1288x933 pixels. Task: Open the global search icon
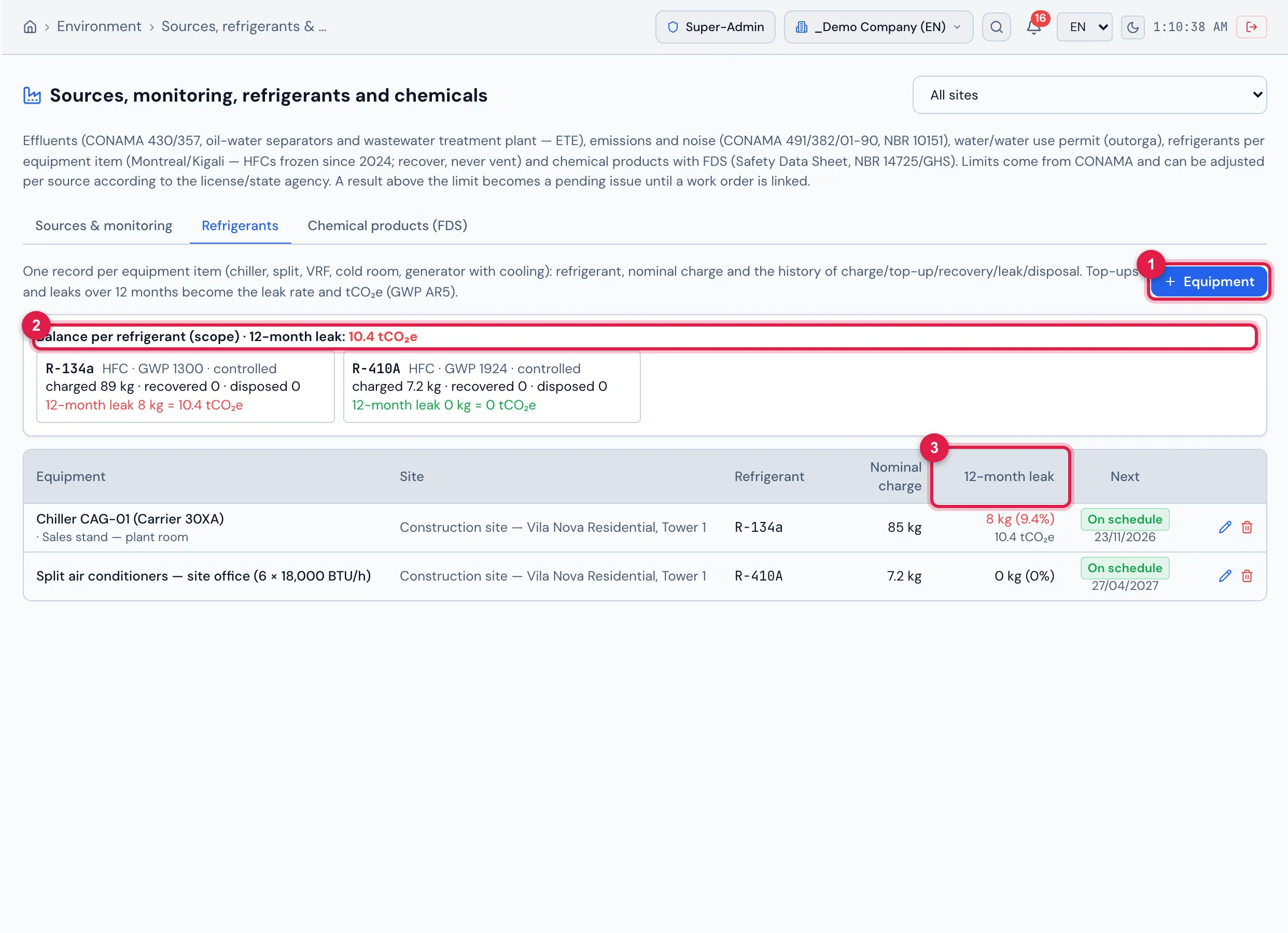coord(996,26)
